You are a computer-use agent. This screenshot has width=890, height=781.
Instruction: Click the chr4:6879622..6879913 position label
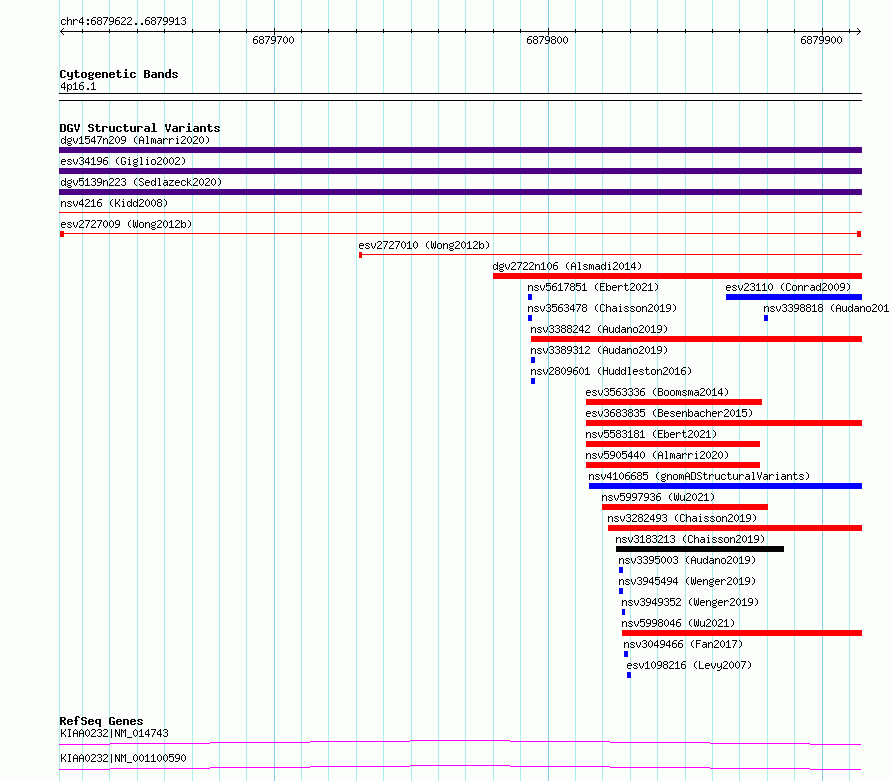(123, 21)
